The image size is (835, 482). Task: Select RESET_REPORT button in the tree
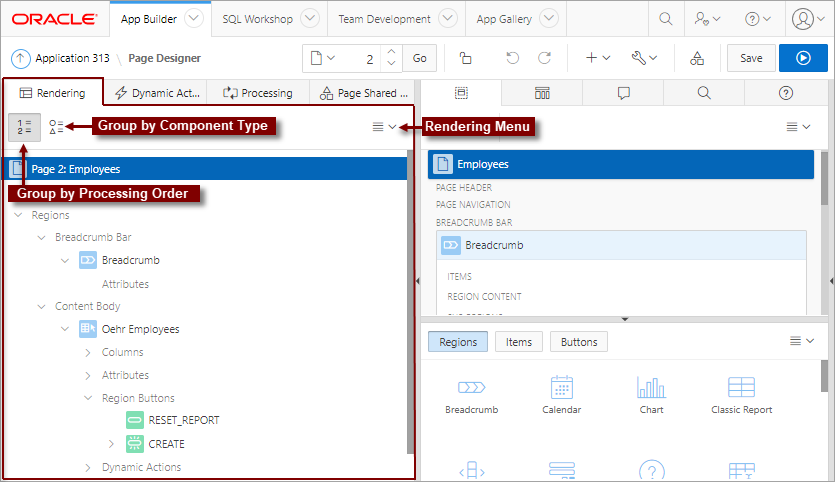point(184,421)
